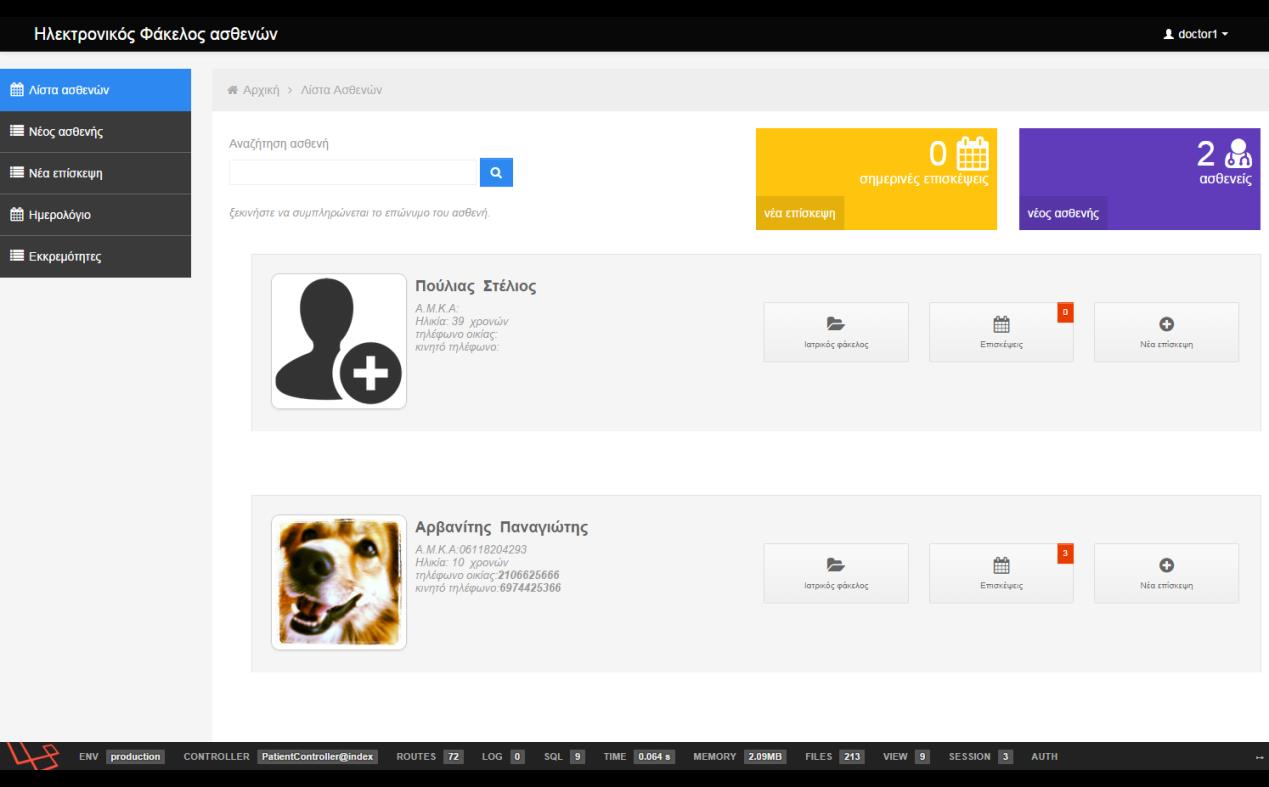Click mobile number 6974425366

click(530, 587)
